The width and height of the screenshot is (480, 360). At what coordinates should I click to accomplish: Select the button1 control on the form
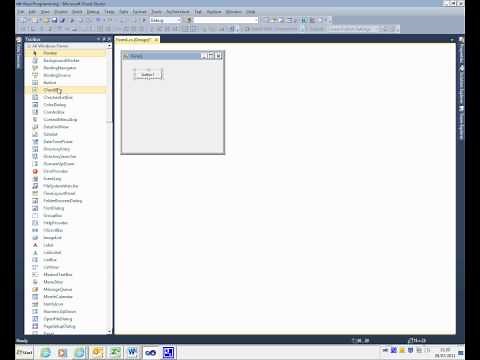point(148,75)
